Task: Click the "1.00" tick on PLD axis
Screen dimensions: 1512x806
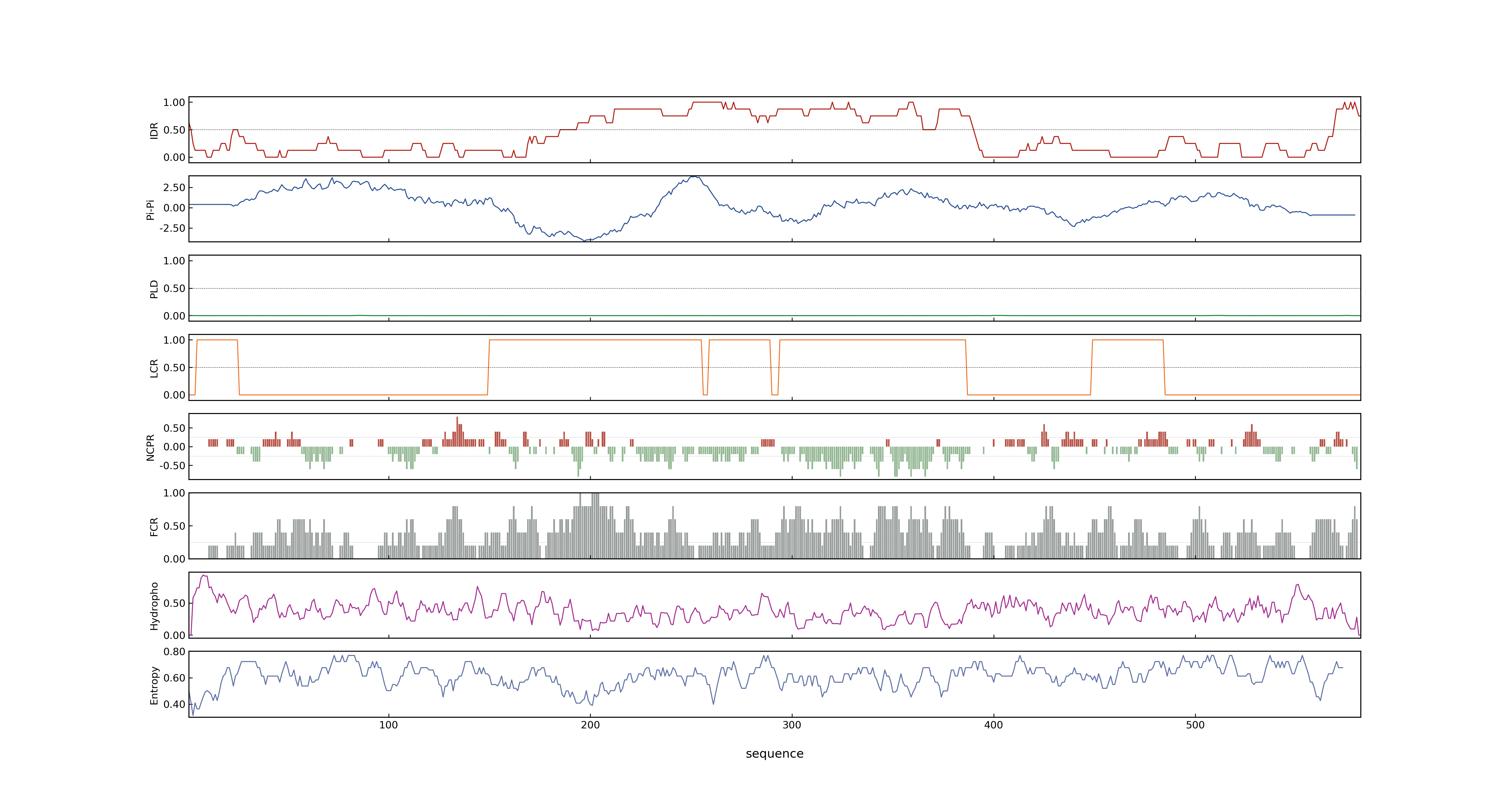Action: 174,261
